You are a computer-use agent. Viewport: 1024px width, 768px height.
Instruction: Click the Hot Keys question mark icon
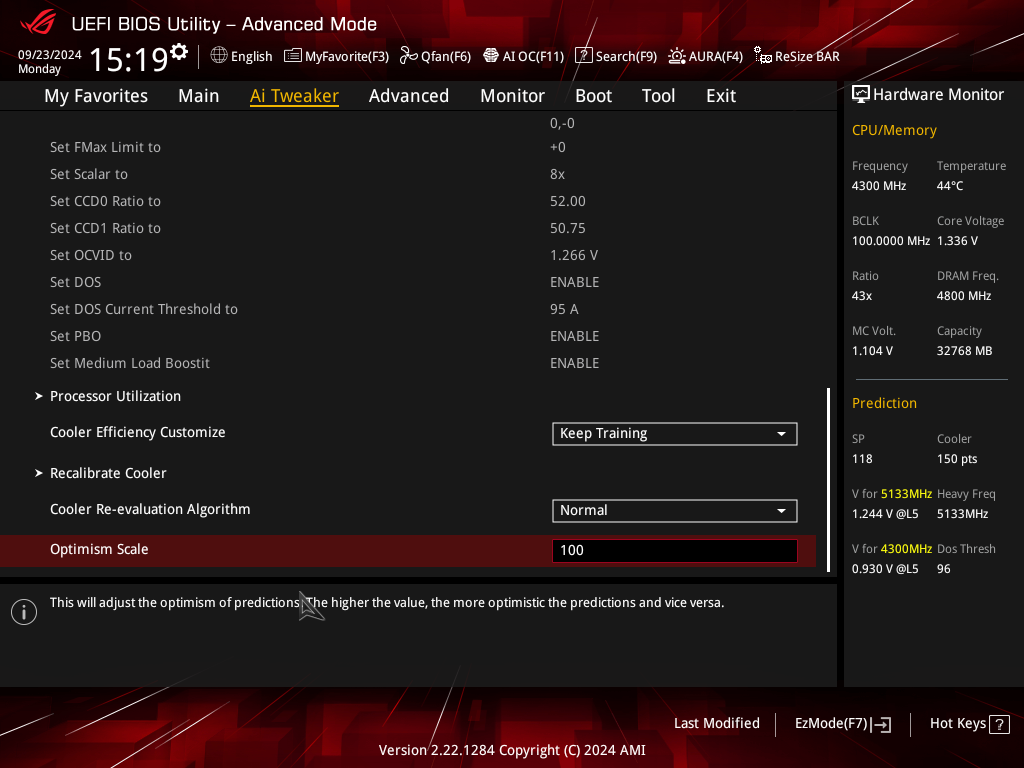[999, 724]
